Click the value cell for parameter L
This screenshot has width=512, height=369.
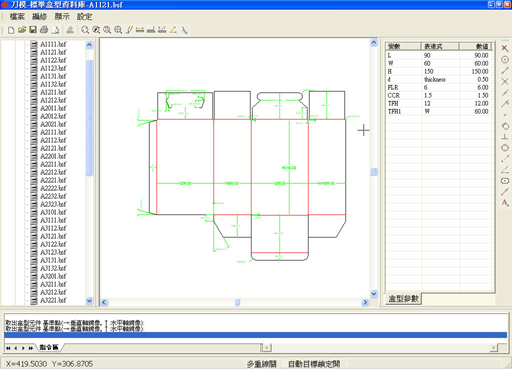pos(477,55)
